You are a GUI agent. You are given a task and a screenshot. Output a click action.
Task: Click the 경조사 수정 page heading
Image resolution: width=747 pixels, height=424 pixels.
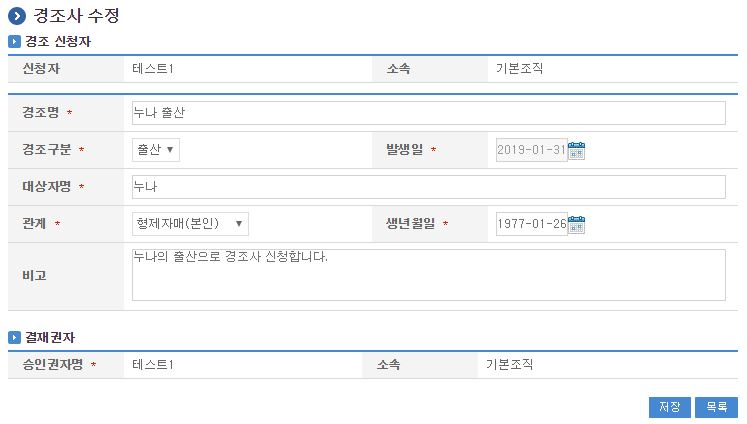coord(79,16)
